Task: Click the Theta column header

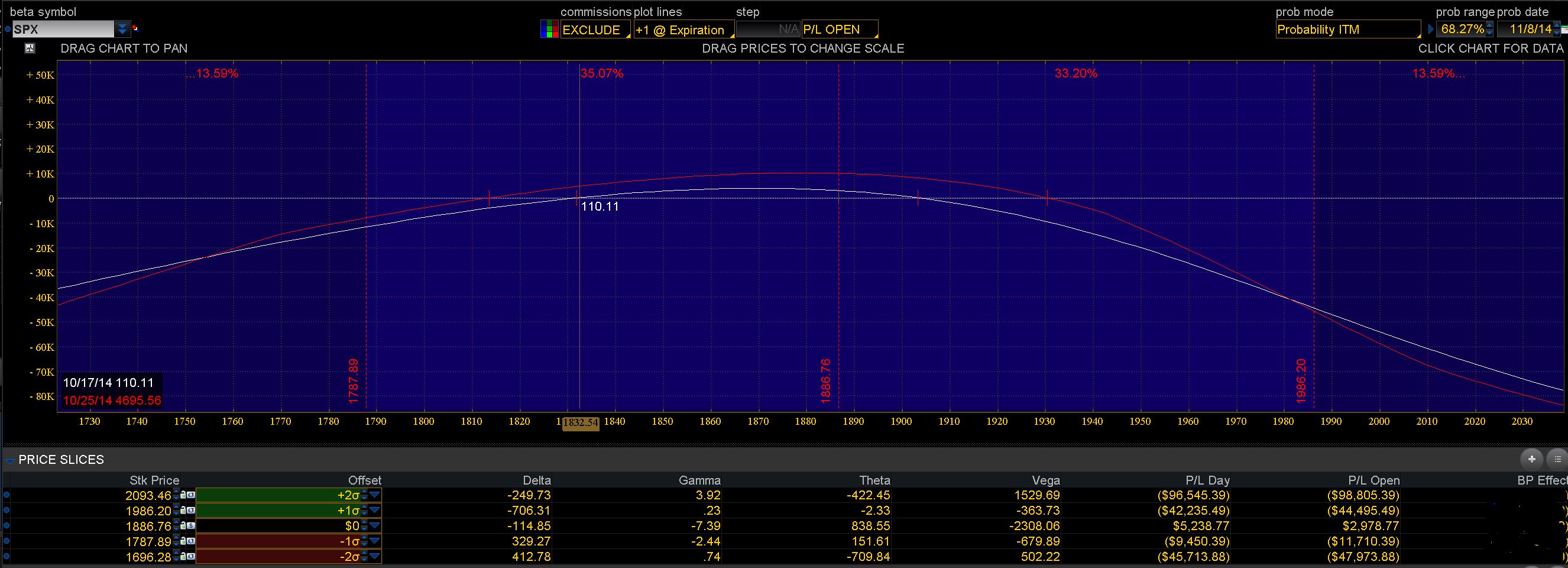Action: pyautogui.click(x=874, y=480)
